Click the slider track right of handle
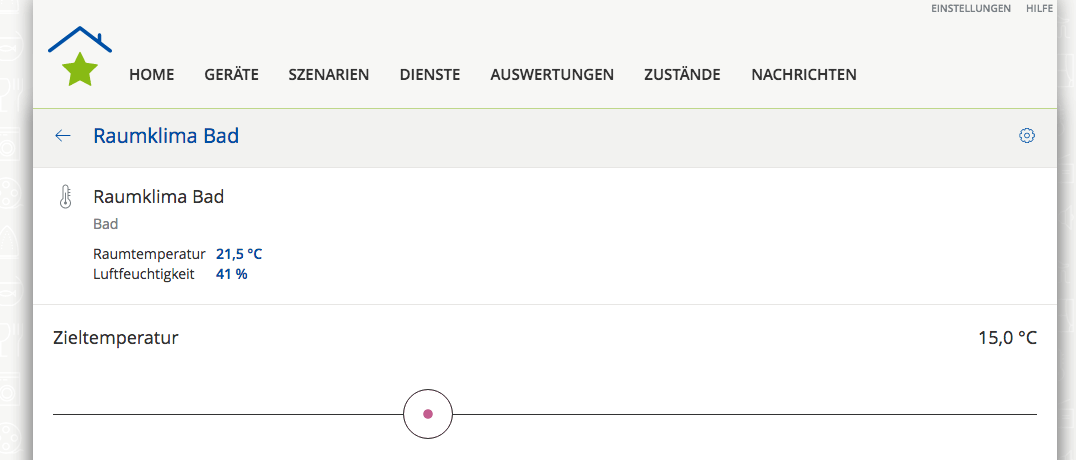This screenshot has width=1076, height=460. 745,415
